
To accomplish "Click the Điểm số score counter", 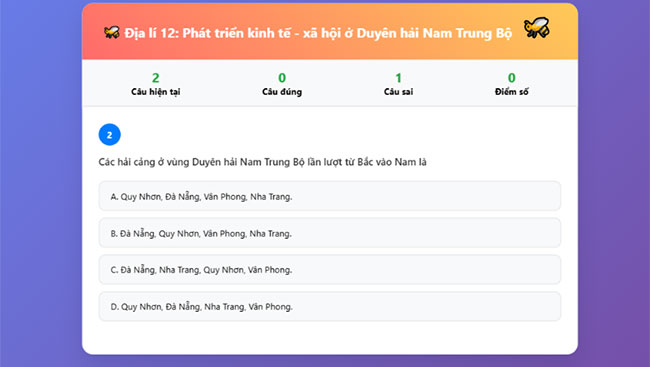I will (512, 84).
